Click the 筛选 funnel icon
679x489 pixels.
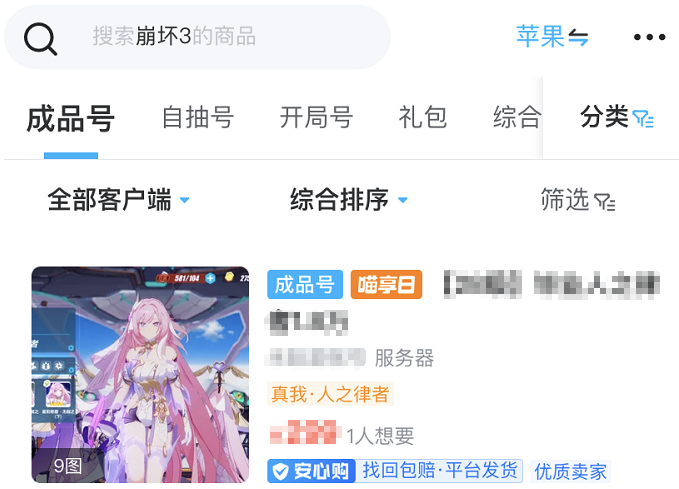(605, 202)
